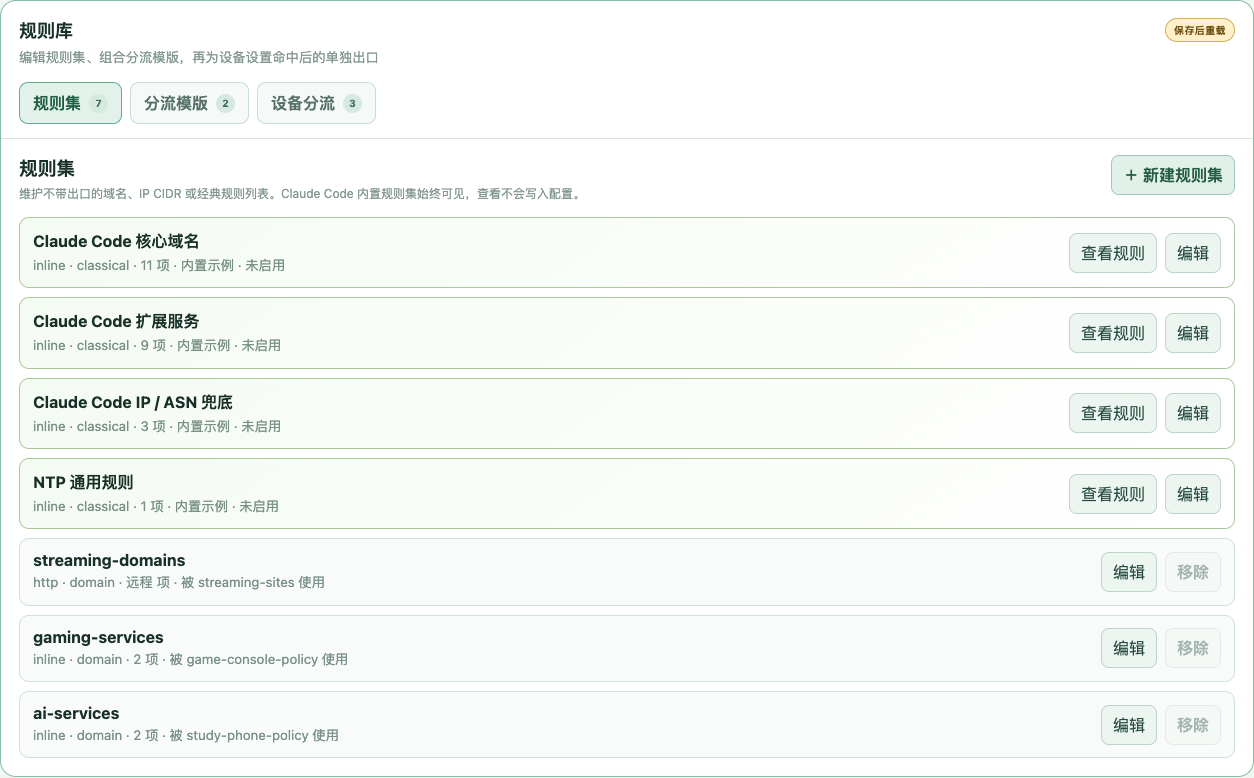This screenshot has width=1254, height=778.
Task: Select the streaming-domains title
Action: (109, 560)
